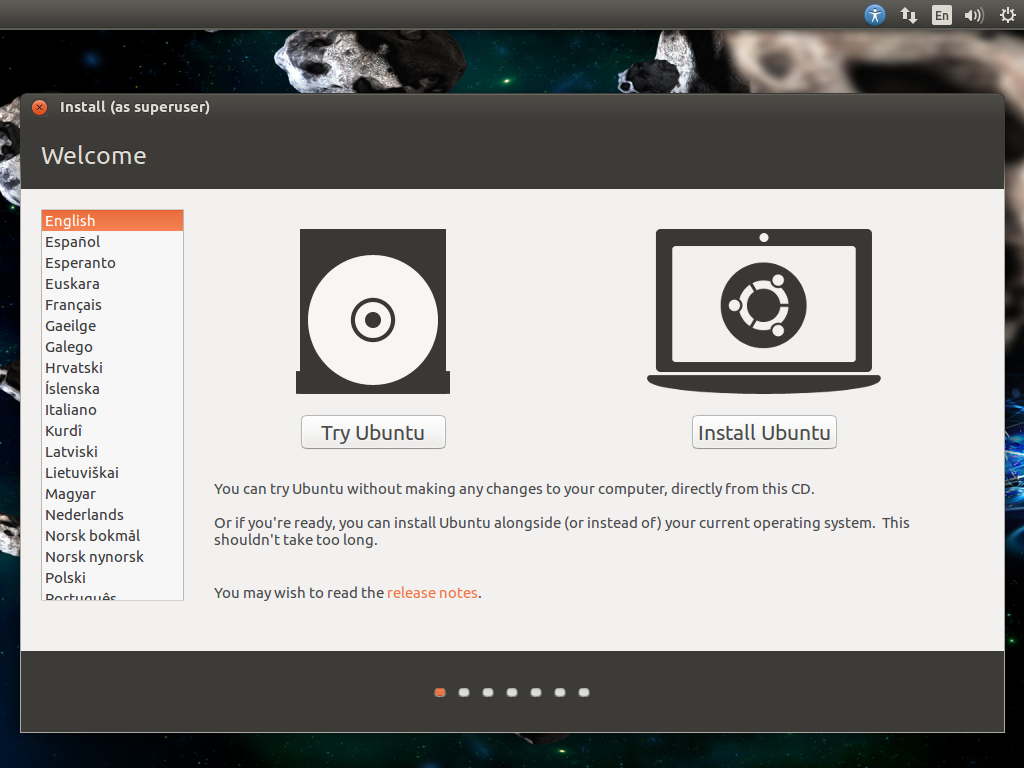Select Nederlands in the language list

[x=112, y=515]
